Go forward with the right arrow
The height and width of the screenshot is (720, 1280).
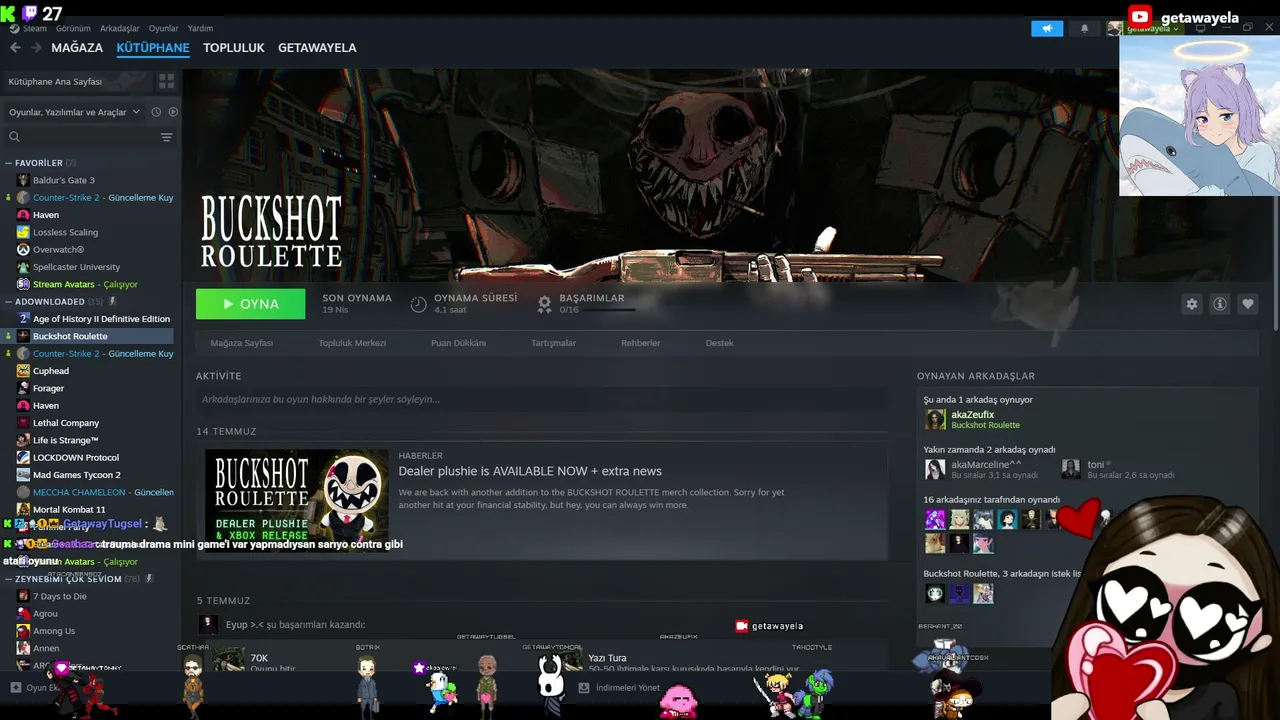click(x=36, y=47)
